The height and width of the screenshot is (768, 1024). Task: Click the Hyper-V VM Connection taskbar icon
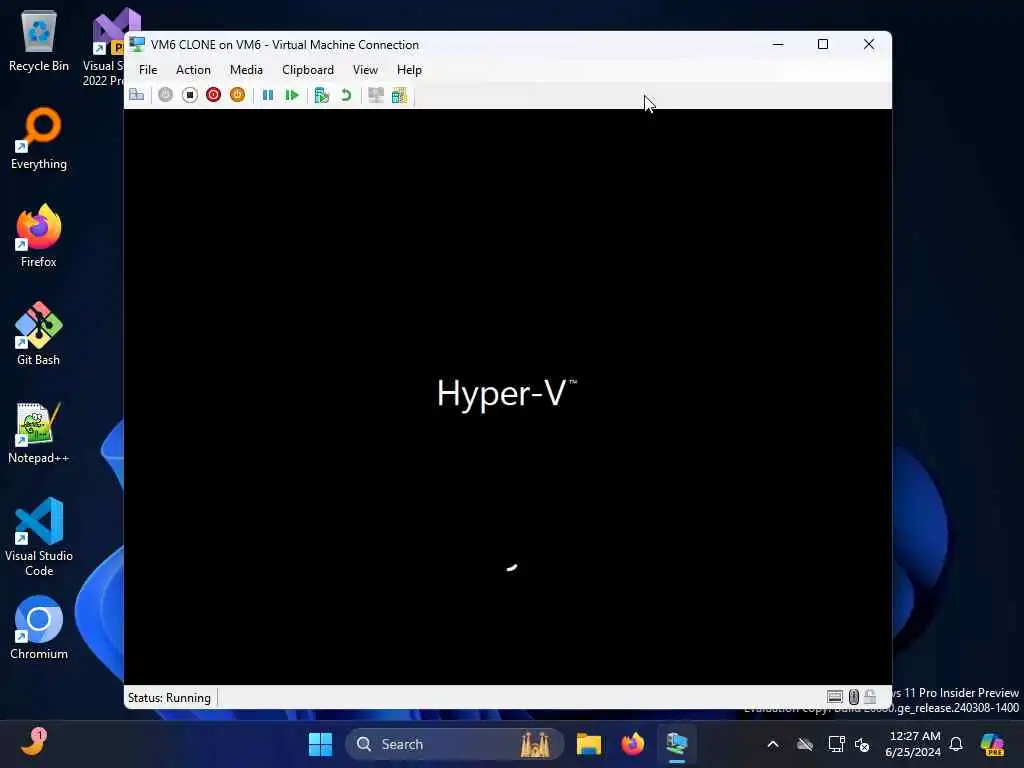[677, 744]
